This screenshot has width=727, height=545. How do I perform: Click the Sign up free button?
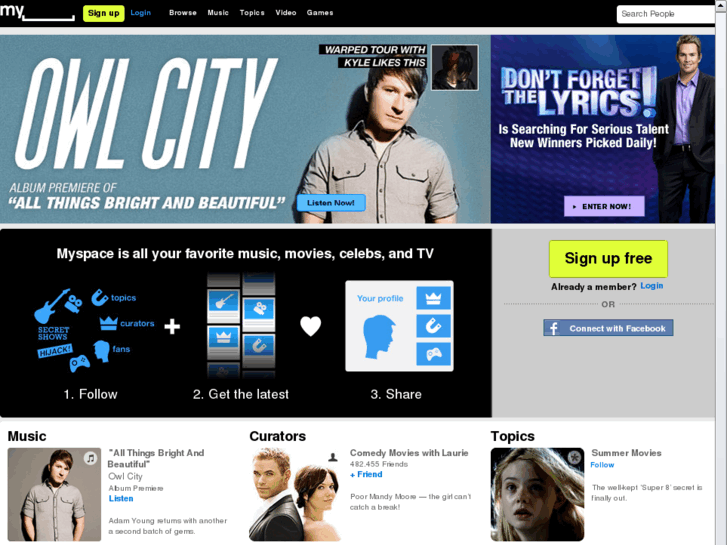(x=608, y=258)
